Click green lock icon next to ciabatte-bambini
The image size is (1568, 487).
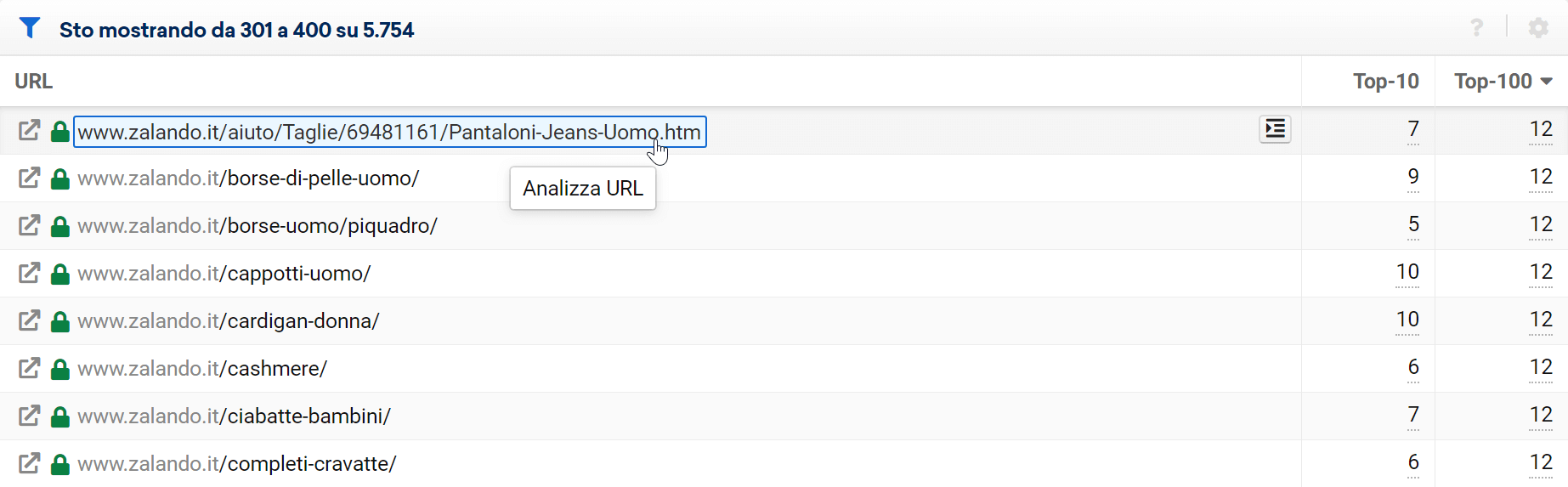[59, 416]
